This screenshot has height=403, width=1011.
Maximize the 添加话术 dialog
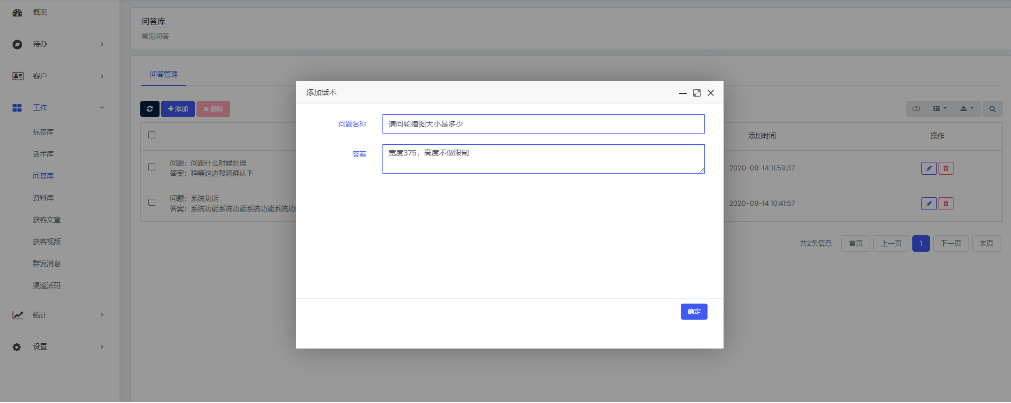click(x=696, y=92)
